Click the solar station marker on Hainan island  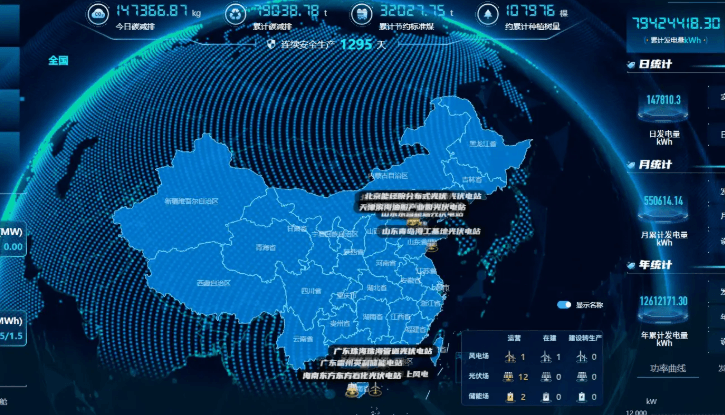(352, 390)
